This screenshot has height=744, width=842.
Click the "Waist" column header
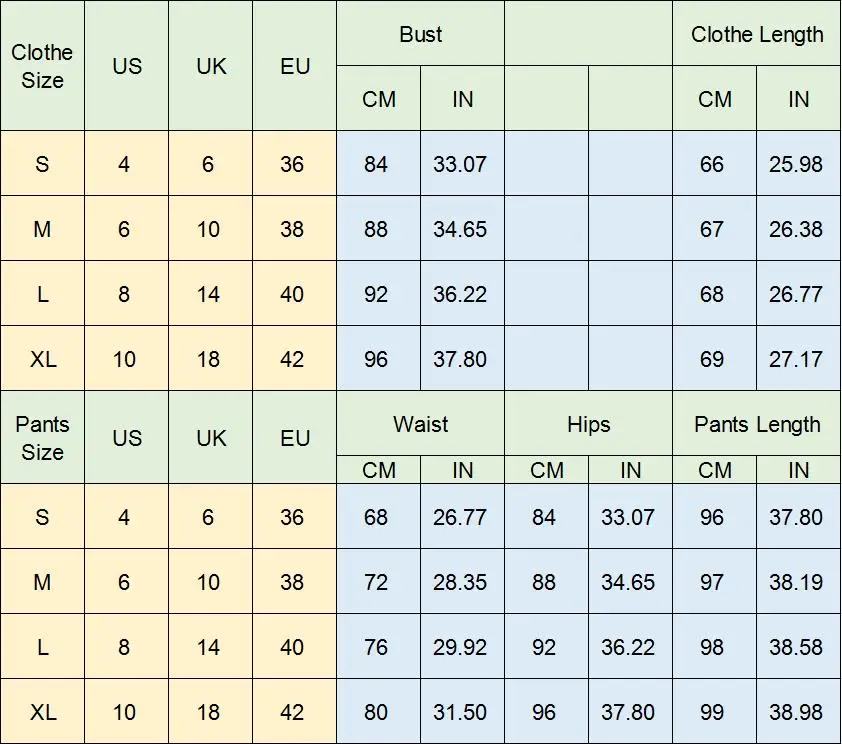[420, 424]
